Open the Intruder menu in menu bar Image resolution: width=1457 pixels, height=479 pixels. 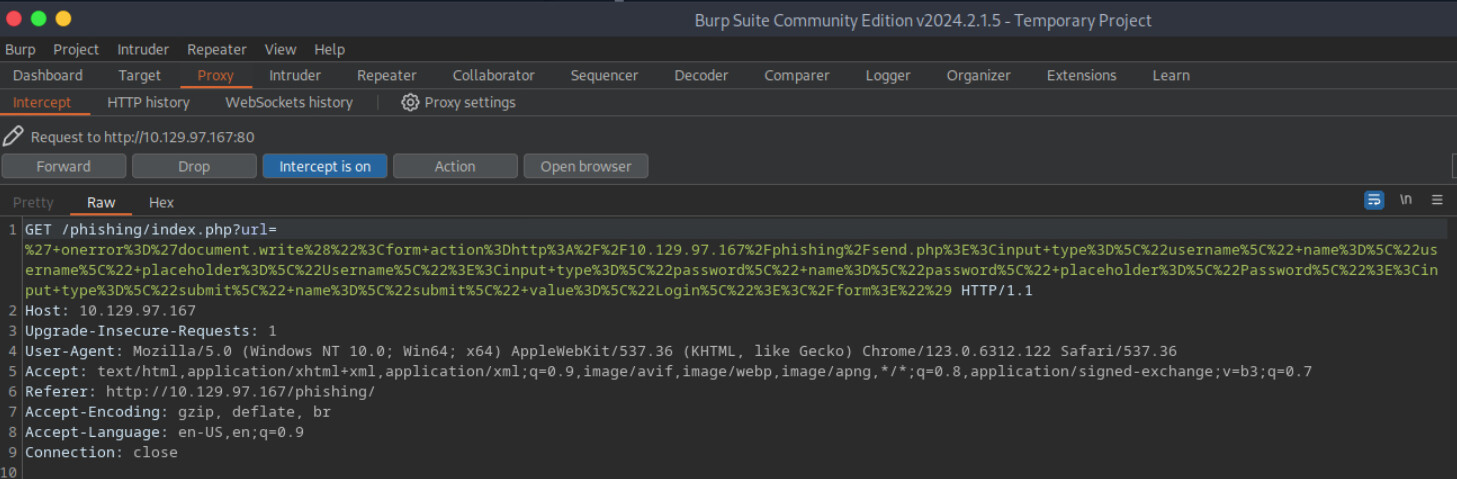point(143,49)
